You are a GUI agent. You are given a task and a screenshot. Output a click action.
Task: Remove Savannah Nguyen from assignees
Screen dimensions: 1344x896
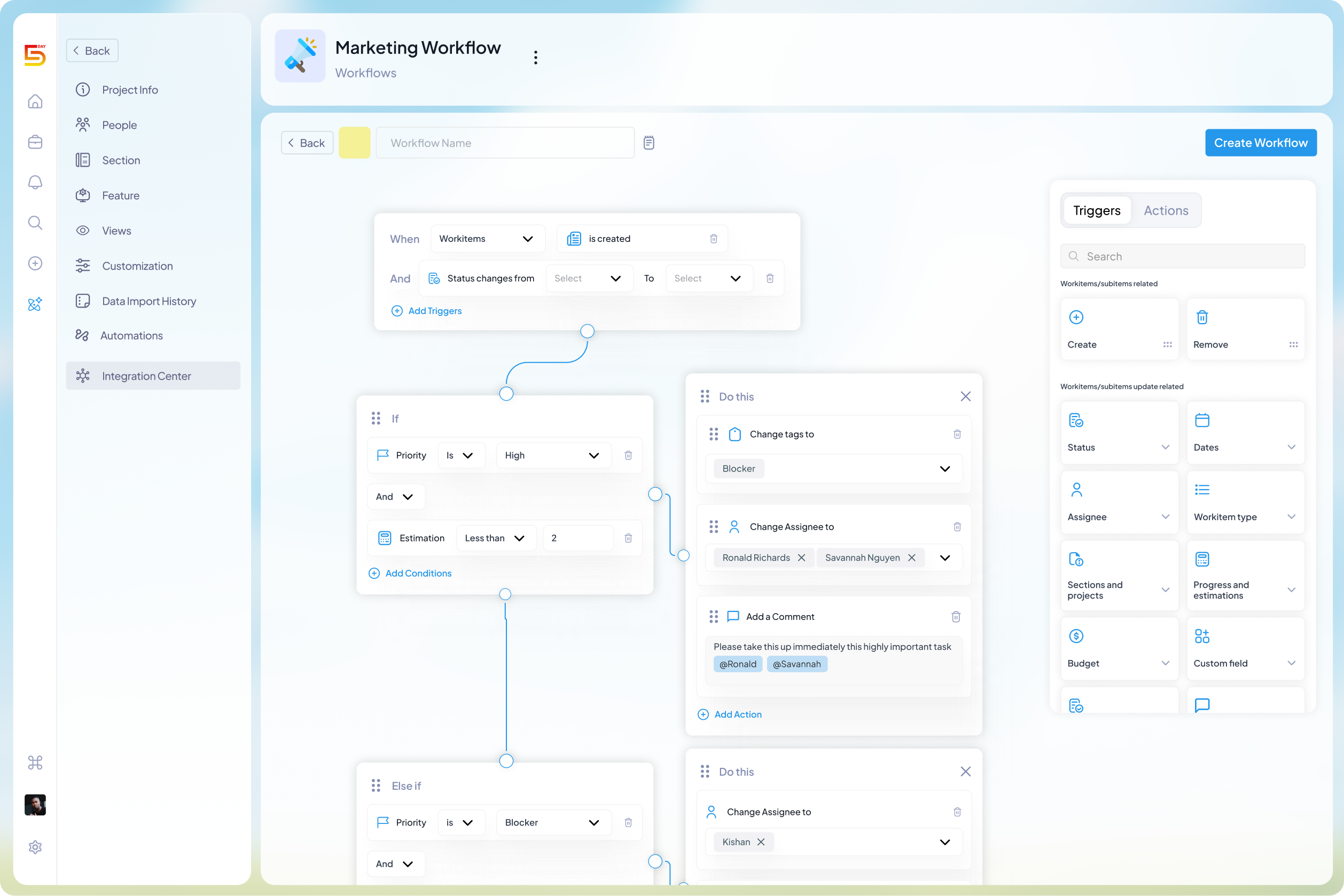(911, 557)
